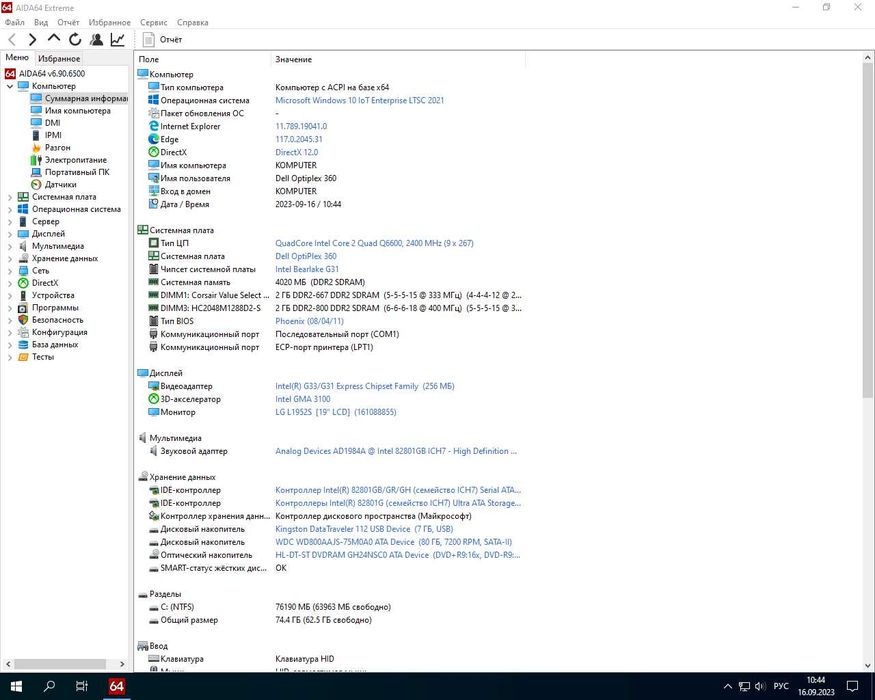Expand the Системная плата tree node
This screenshot has width=875, height=700.
tap(9, 197)
